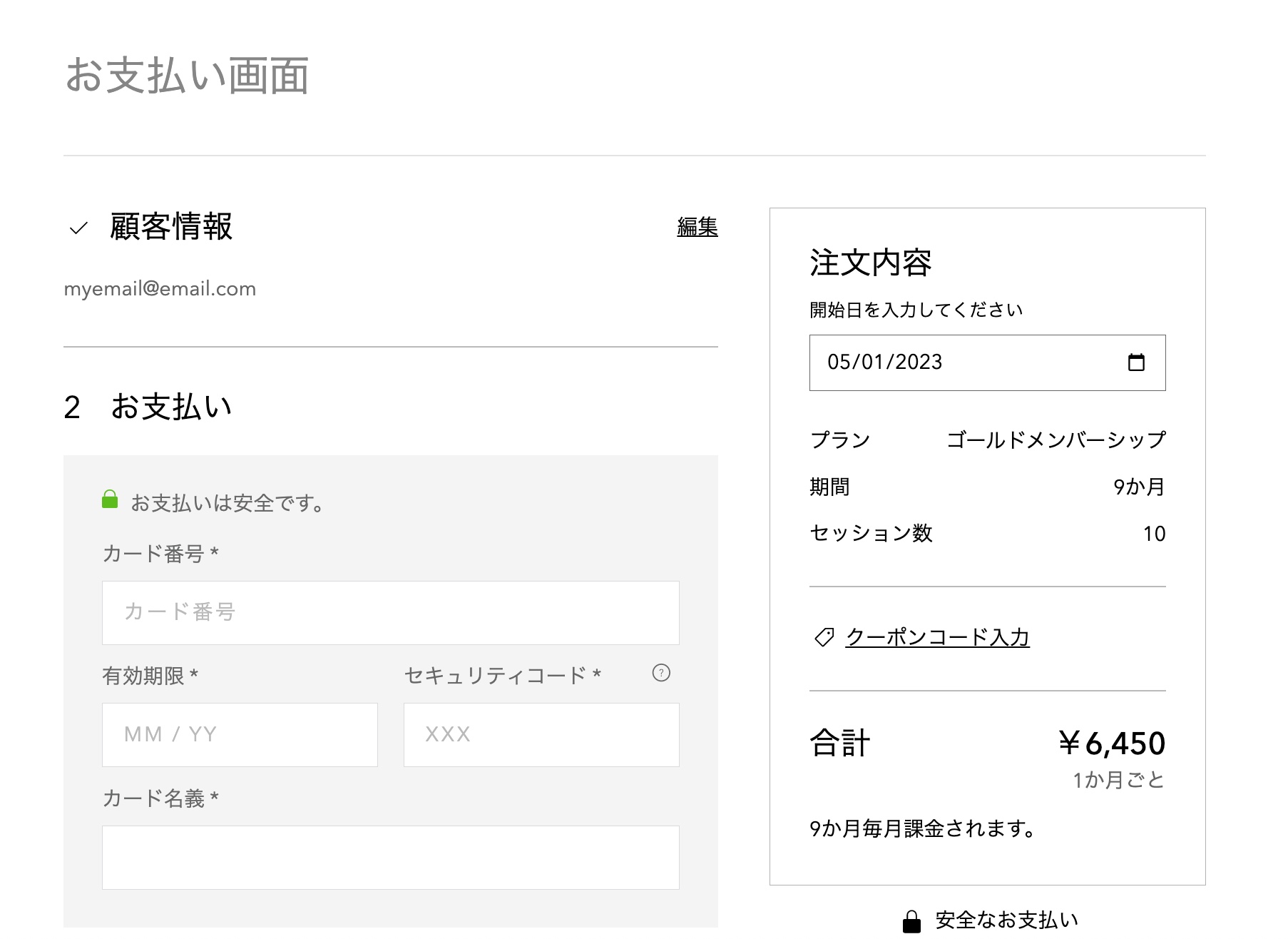
Task: Click the プラン label in order summary
Action: [x=840, y=440]
